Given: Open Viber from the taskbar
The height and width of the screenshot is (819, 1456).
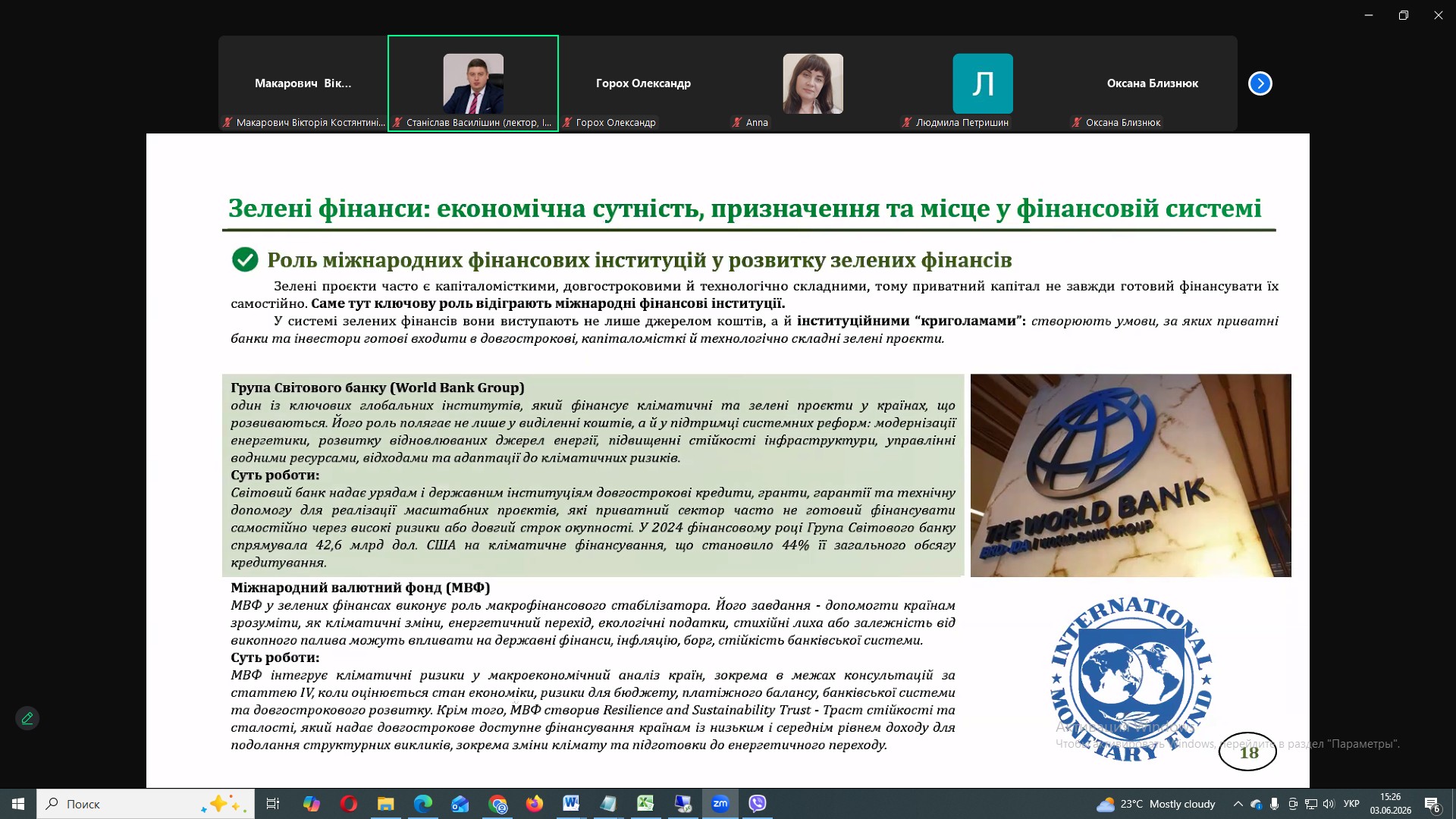Looking at the screenshot, I should point(758,804).
